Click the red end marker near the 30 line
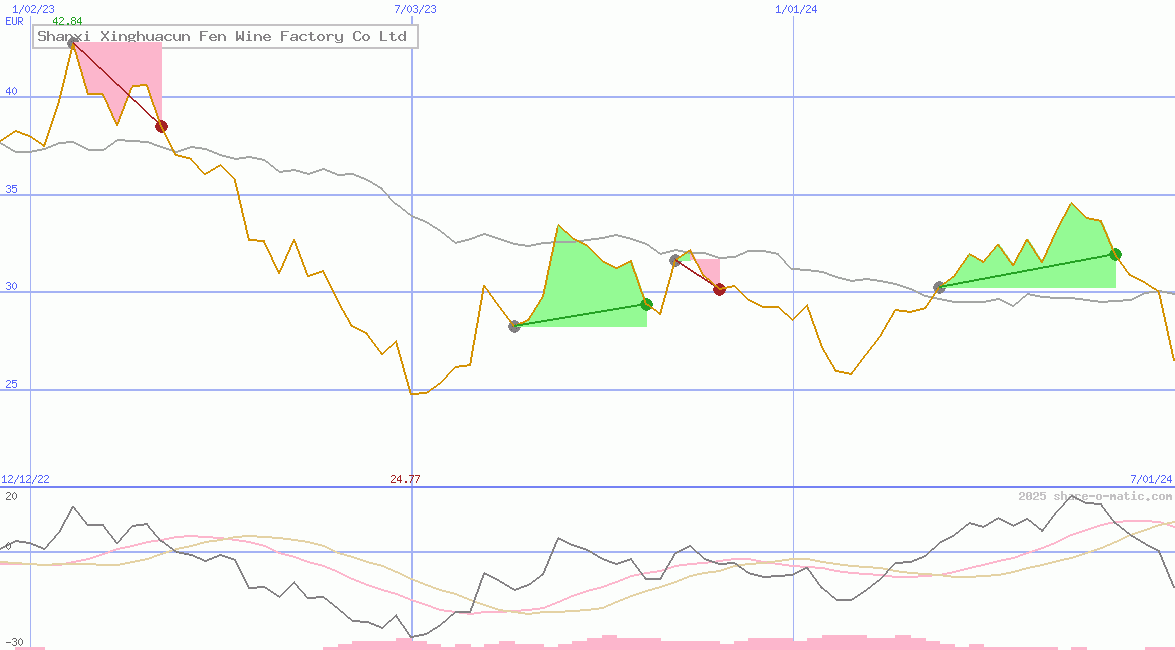This screenshot has height=650, width=1175. pos(719,289)
